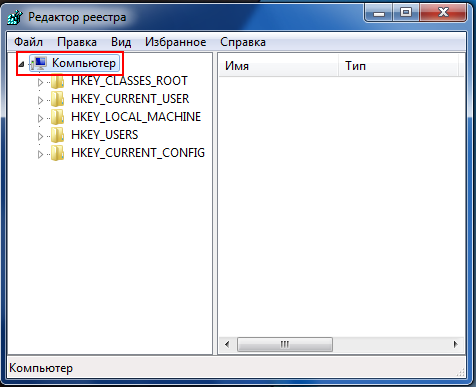Click the horizontal scrollbar right arrow
The height and width of the screenshot is (387, 476).
[455, 344]
